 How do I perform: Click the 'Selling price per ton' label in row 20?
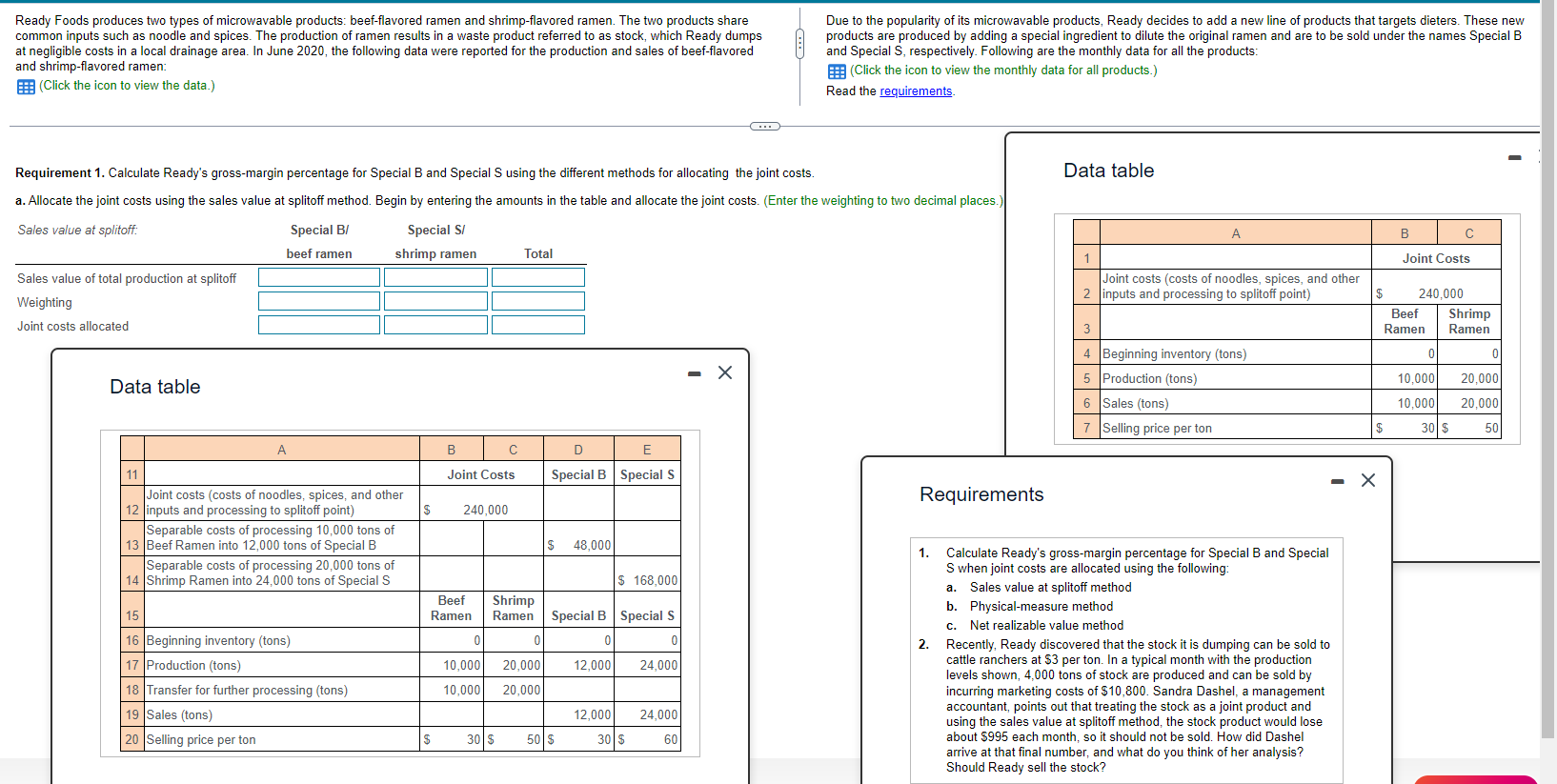click(x=201, y=740)
